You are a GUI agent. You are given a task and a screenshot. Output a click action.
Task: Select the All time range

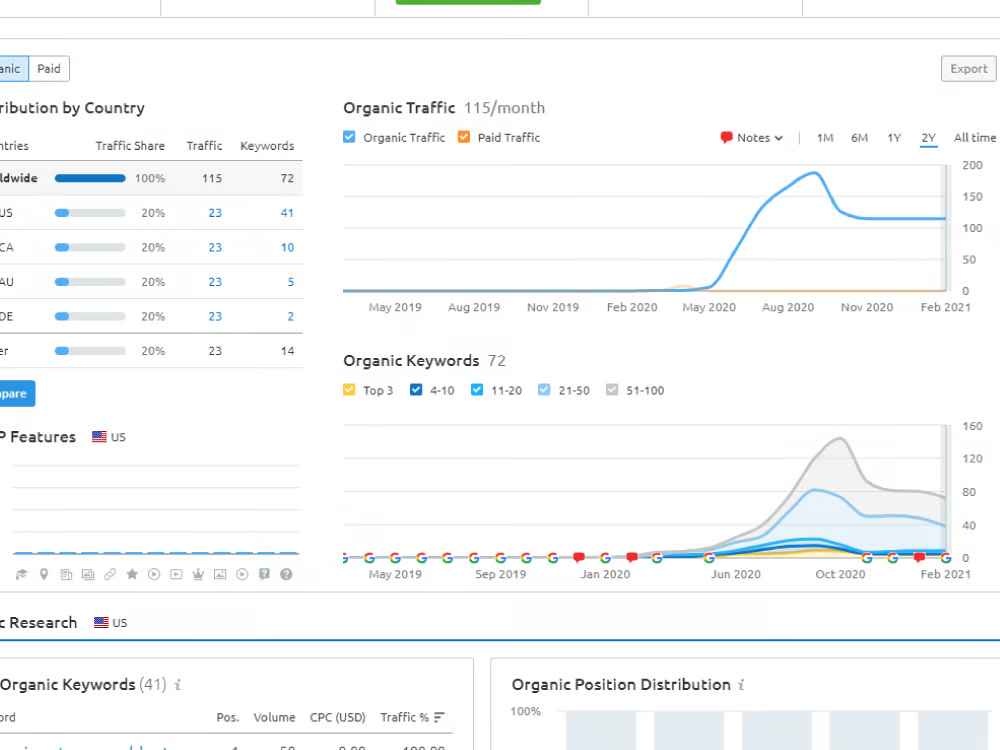(x=974, y=138)
